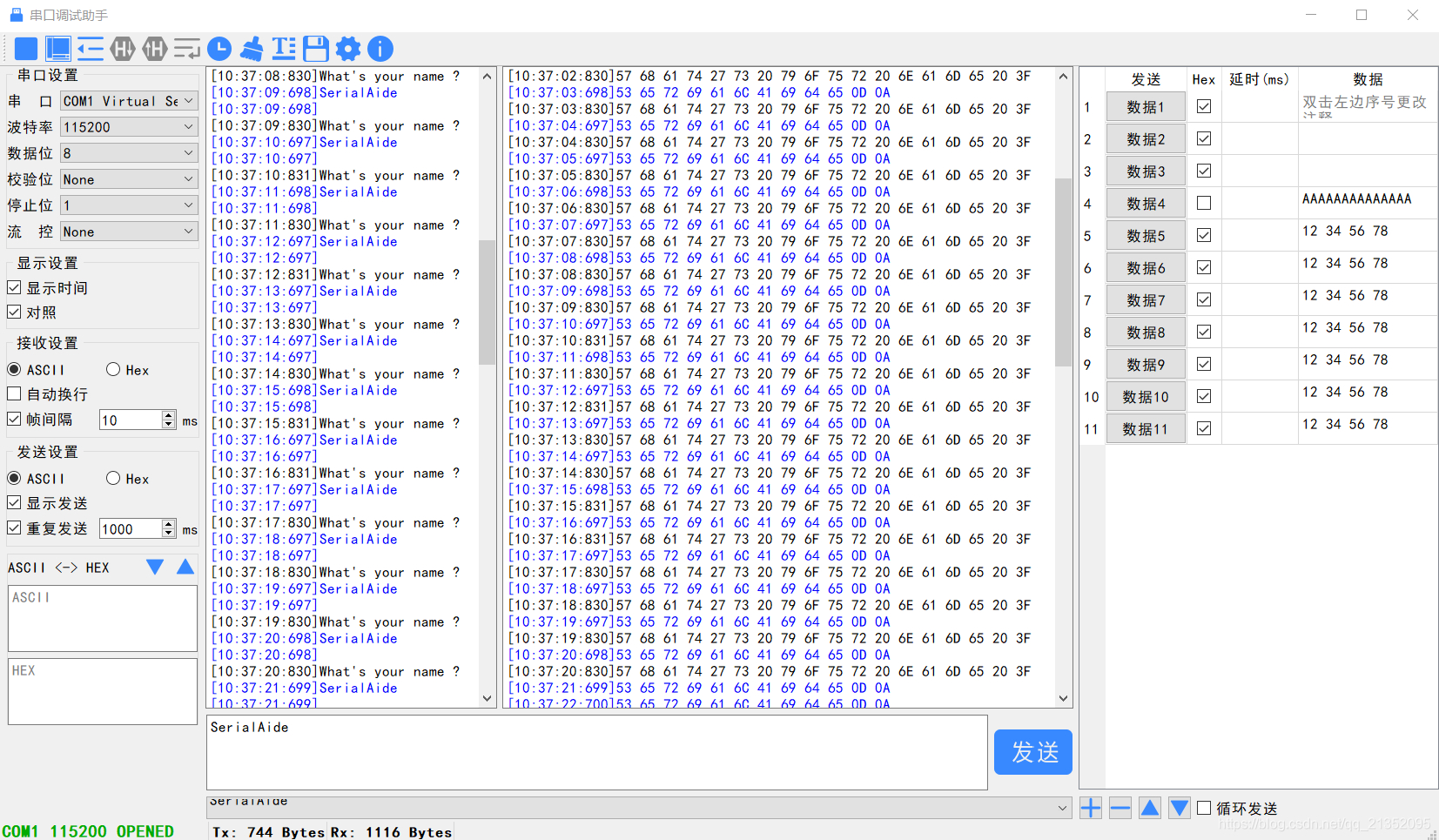The image size is (1439, 840).
Task: Clear the receive window with broom icon
Action: coord(252,49)
